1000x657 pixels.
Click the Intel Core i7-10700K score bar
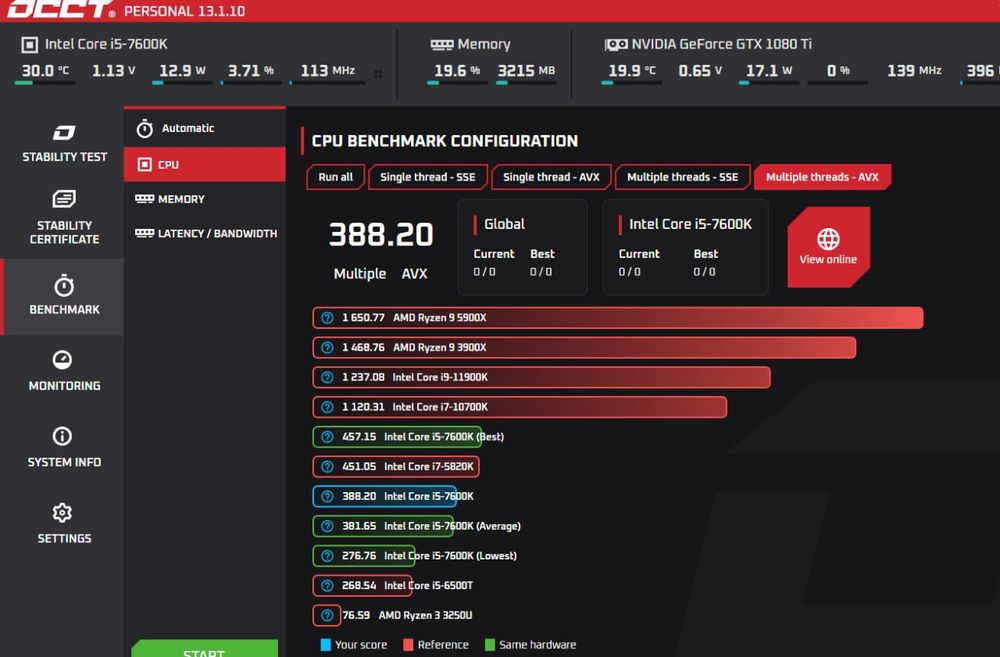click(520, 407)
